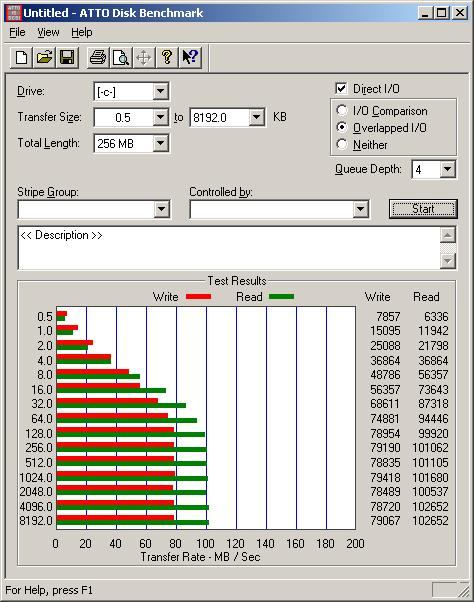Open Print Preview toolbar icon
The image size is (474, 602).
pos(121,58)
